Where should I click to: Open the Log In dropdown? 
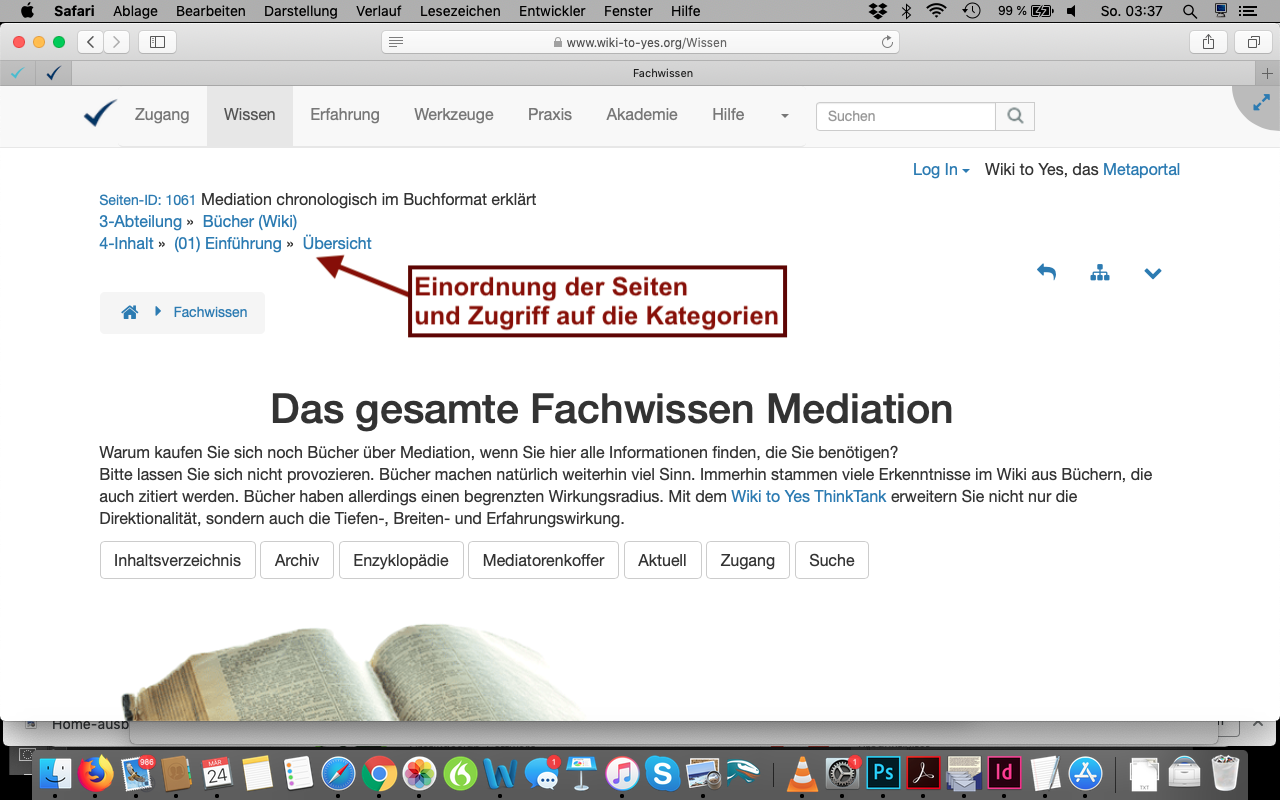click(x=940, y=170)
